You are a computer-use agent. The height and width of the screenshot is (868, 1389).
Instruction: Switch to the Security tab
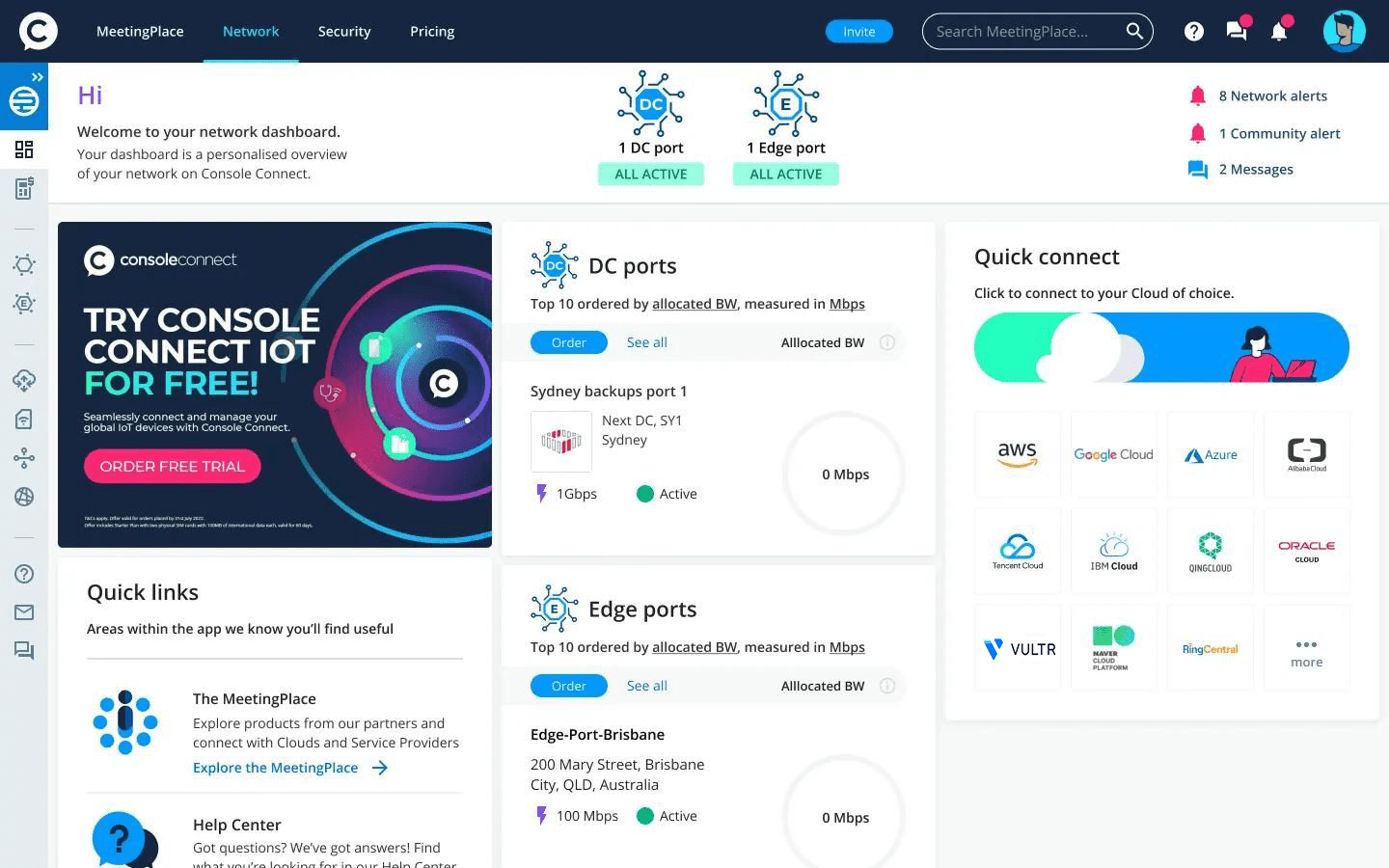point(344,32)
